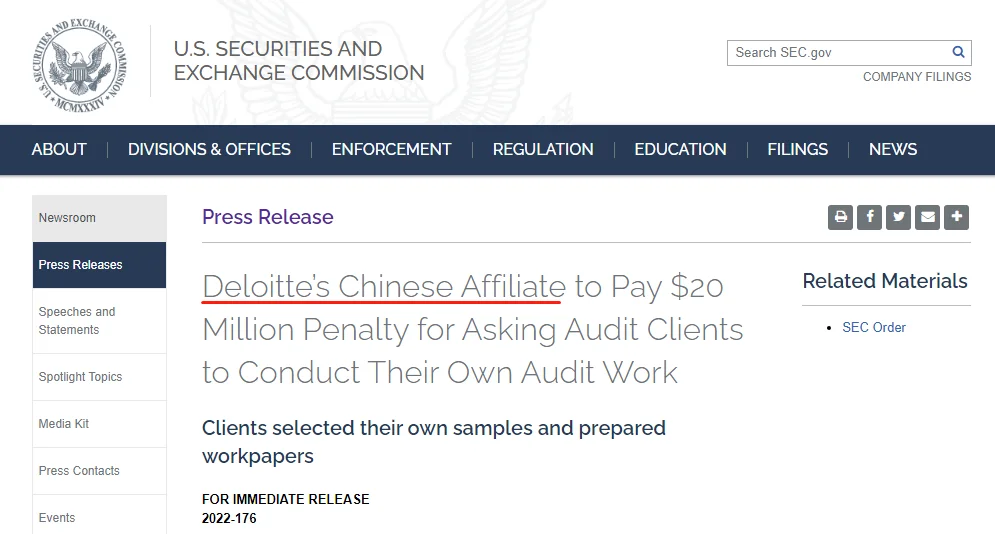Open the FILINGS menu
This screenshot has height=534, width=995.
(x=798, y=150)
